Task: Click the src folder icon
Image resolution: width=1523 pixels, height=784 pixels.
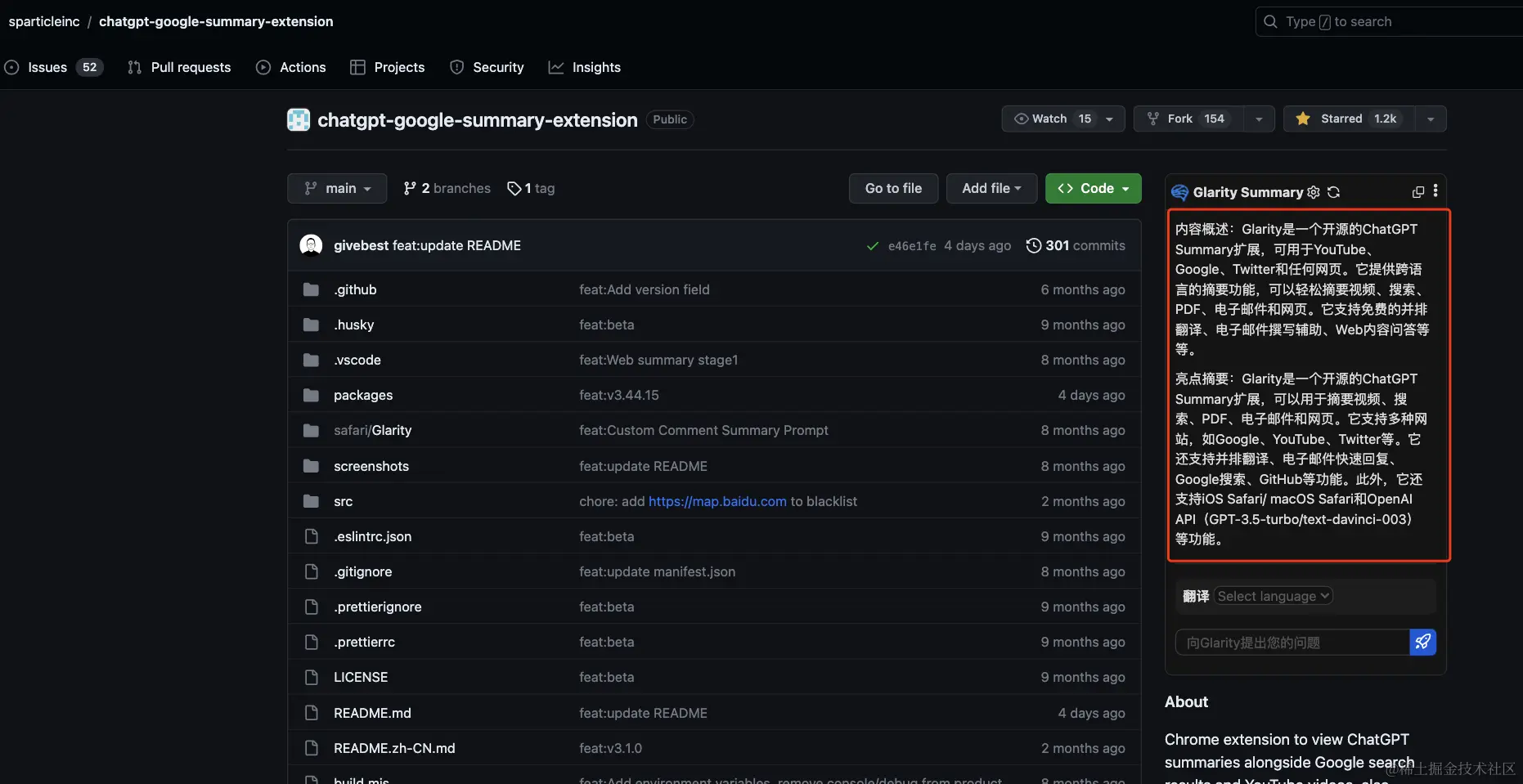Action: pos(311,501)
